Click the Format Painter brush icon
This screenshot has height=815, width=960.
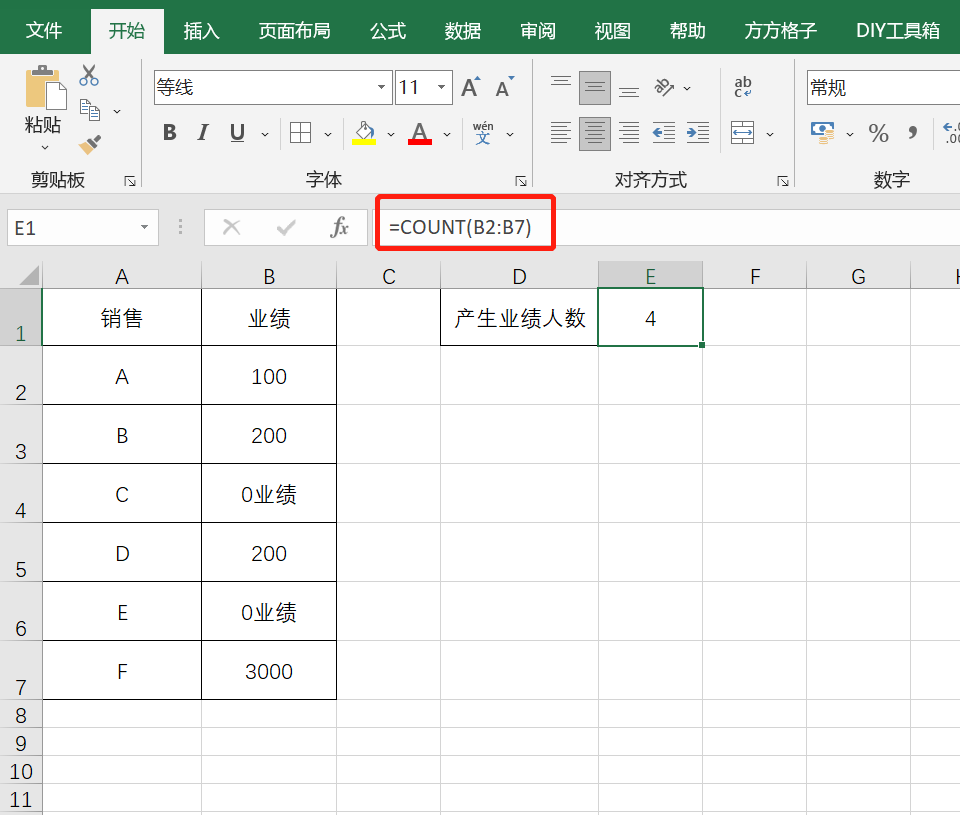[89, 144]
